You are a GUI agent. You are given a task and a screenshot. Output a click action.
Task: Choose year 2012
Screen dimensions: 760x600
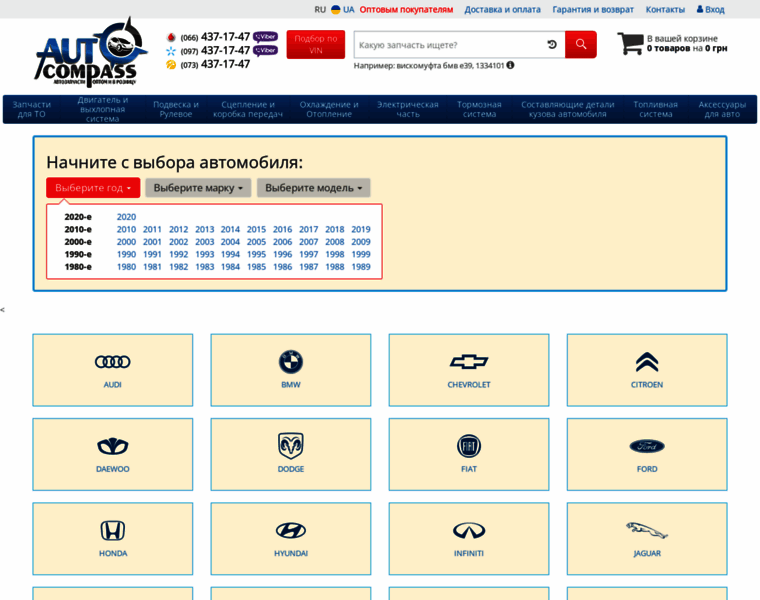pyautogui.click(x=178, y=229)
